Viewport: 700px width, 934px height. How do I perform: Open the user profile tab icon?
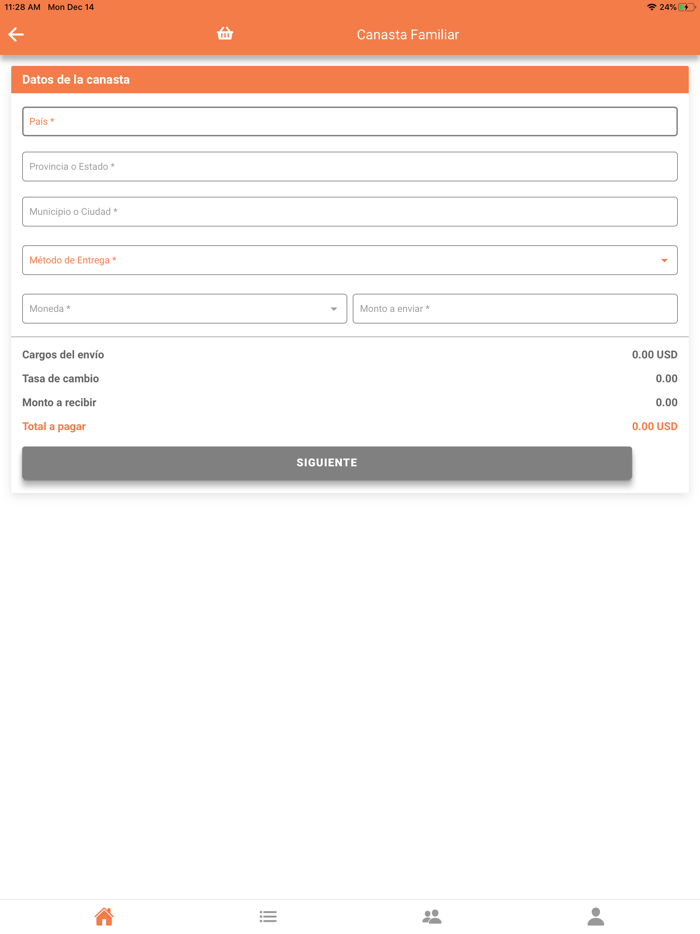pos(596,916)
